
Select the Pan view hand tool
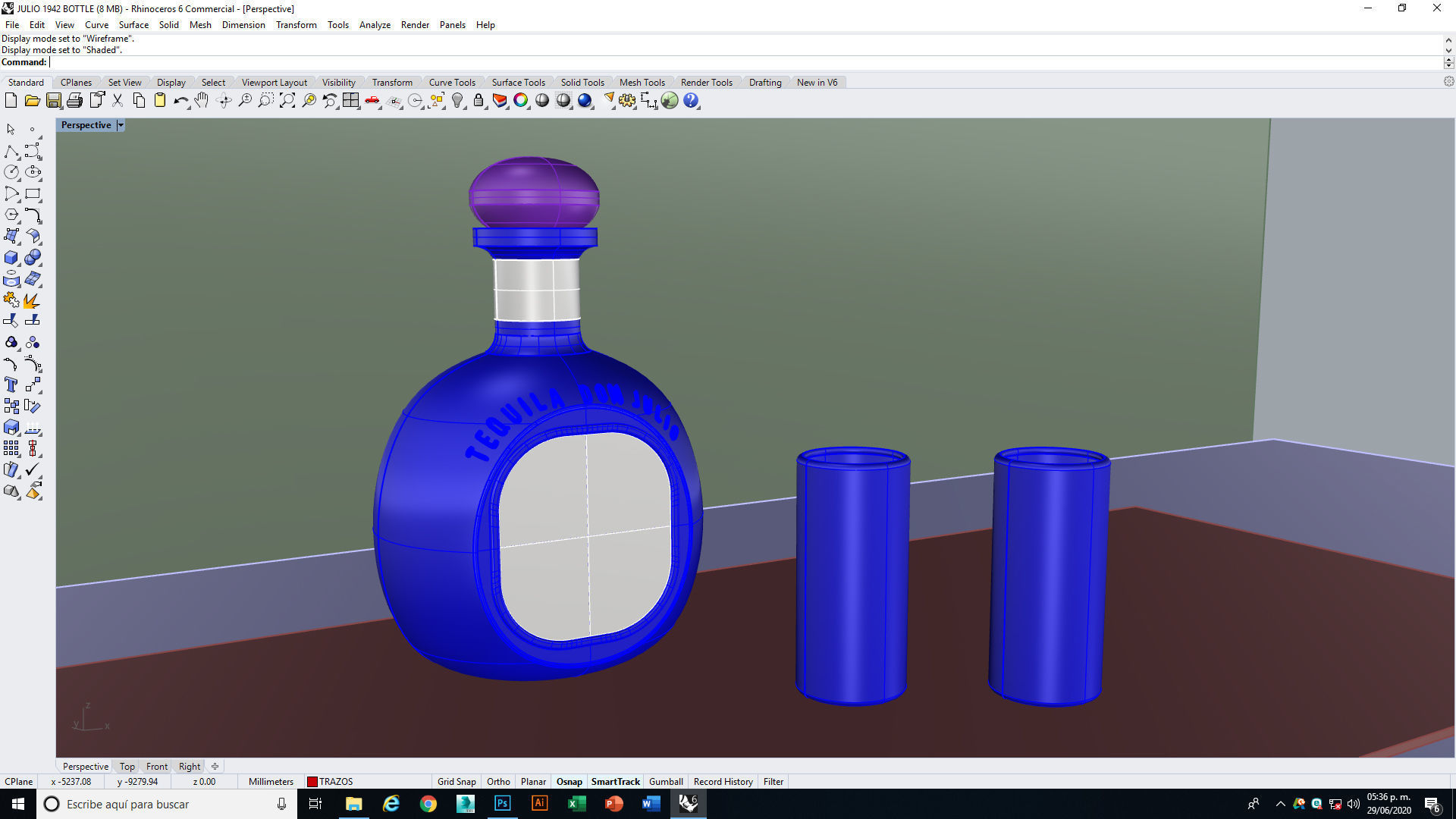tap(201, 101)
